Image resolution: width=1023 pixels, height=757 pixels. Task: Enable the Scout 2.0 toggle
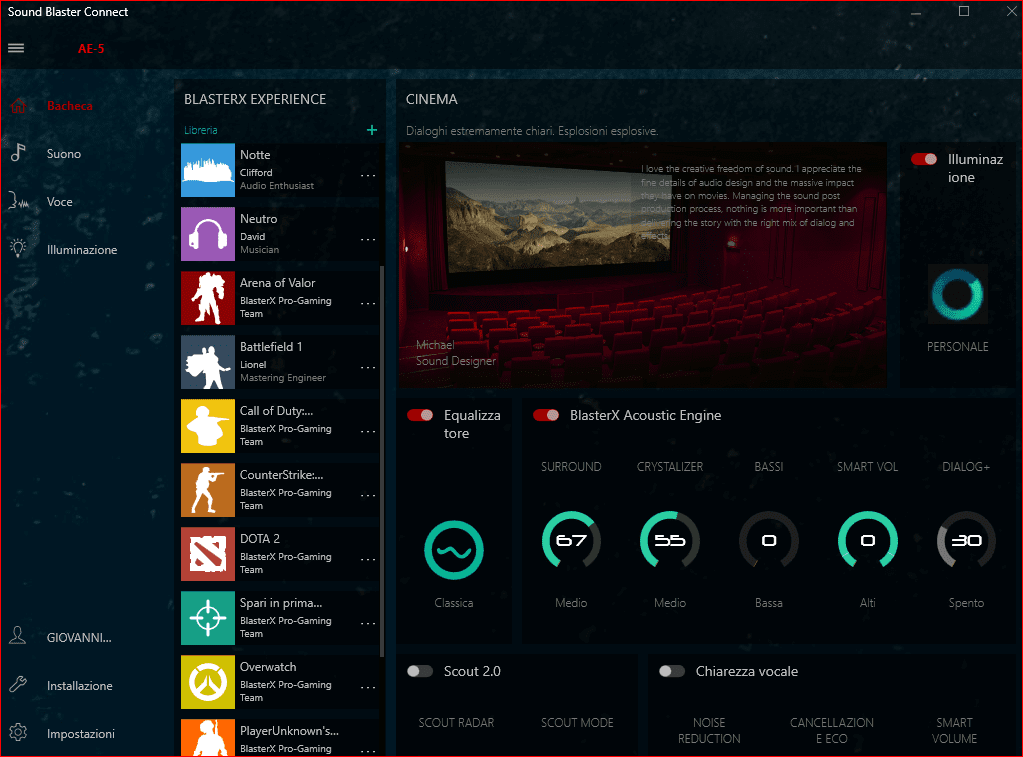tap(420, 671)
